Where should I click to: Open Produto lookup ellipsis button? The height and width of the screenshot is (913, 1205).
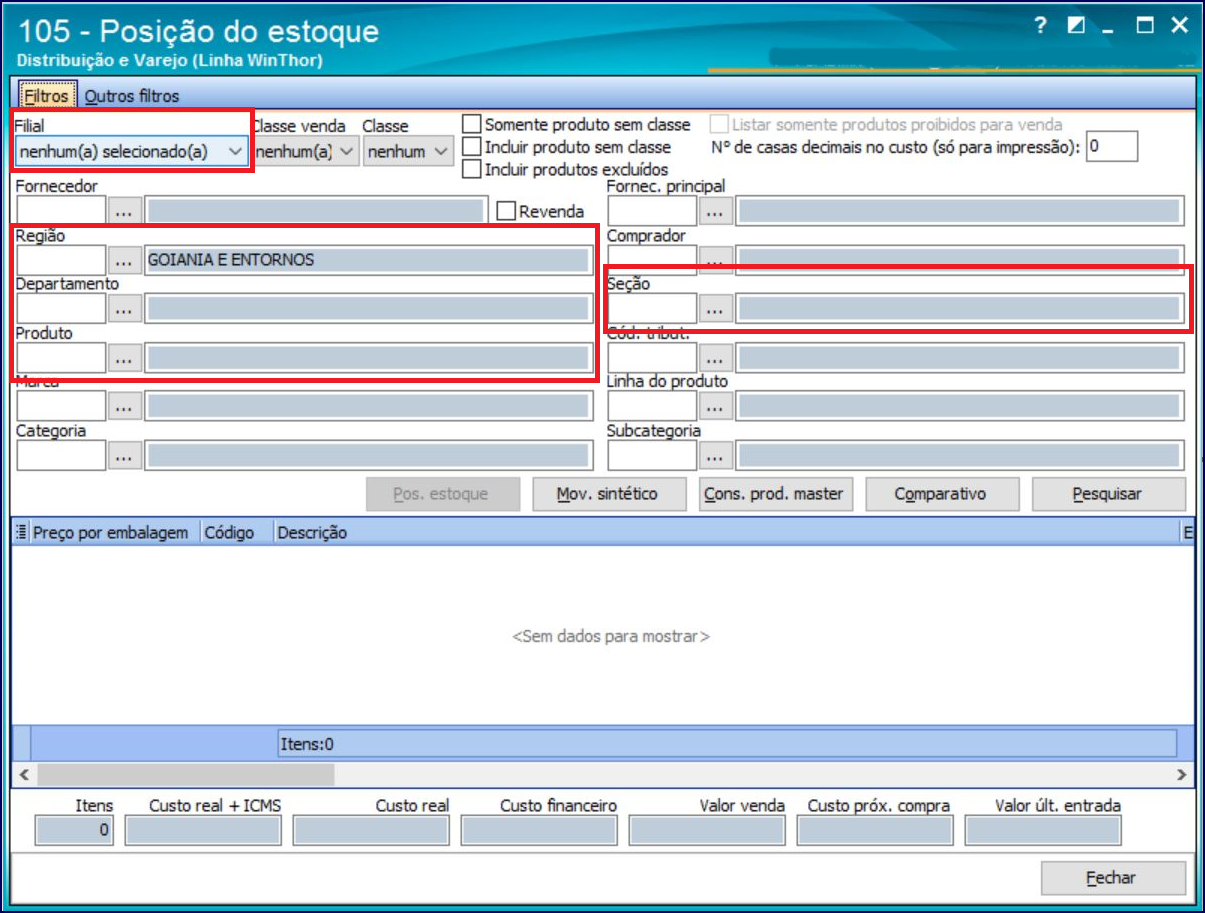(x=124, y=358)
